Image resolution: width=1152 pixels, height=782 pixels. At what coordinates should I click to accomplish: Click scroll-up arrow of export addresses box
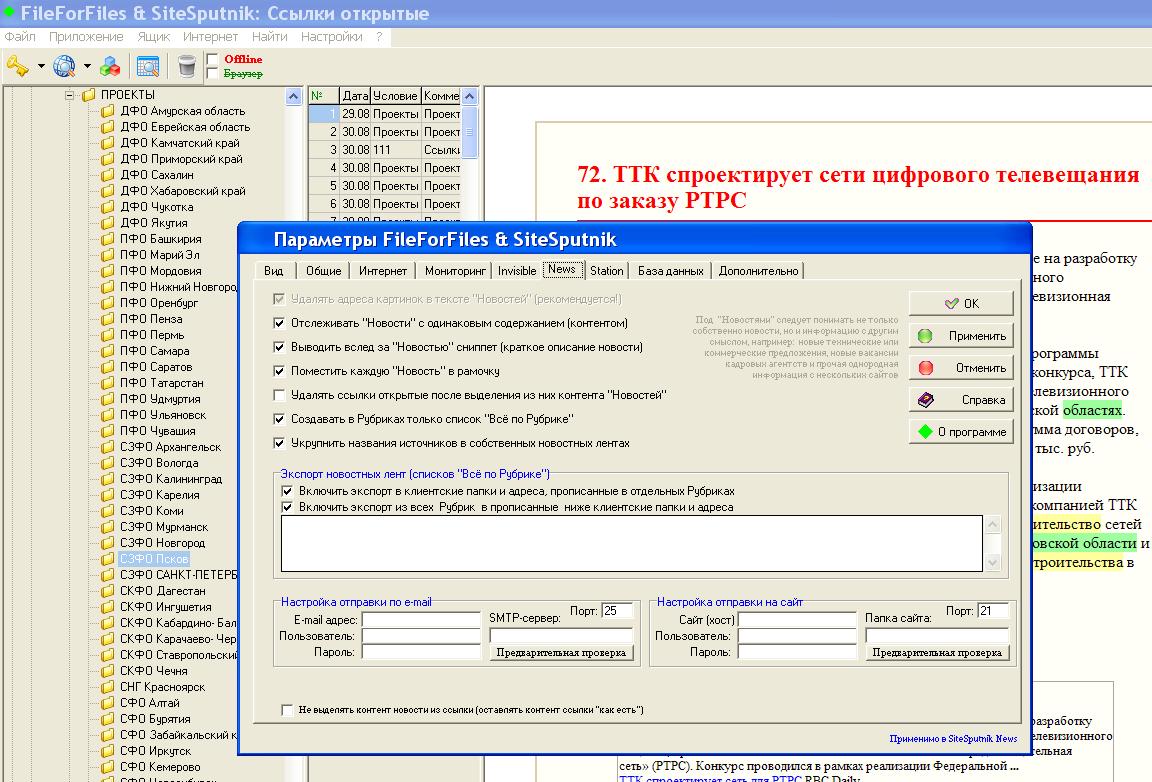click(x=993, y=525)
